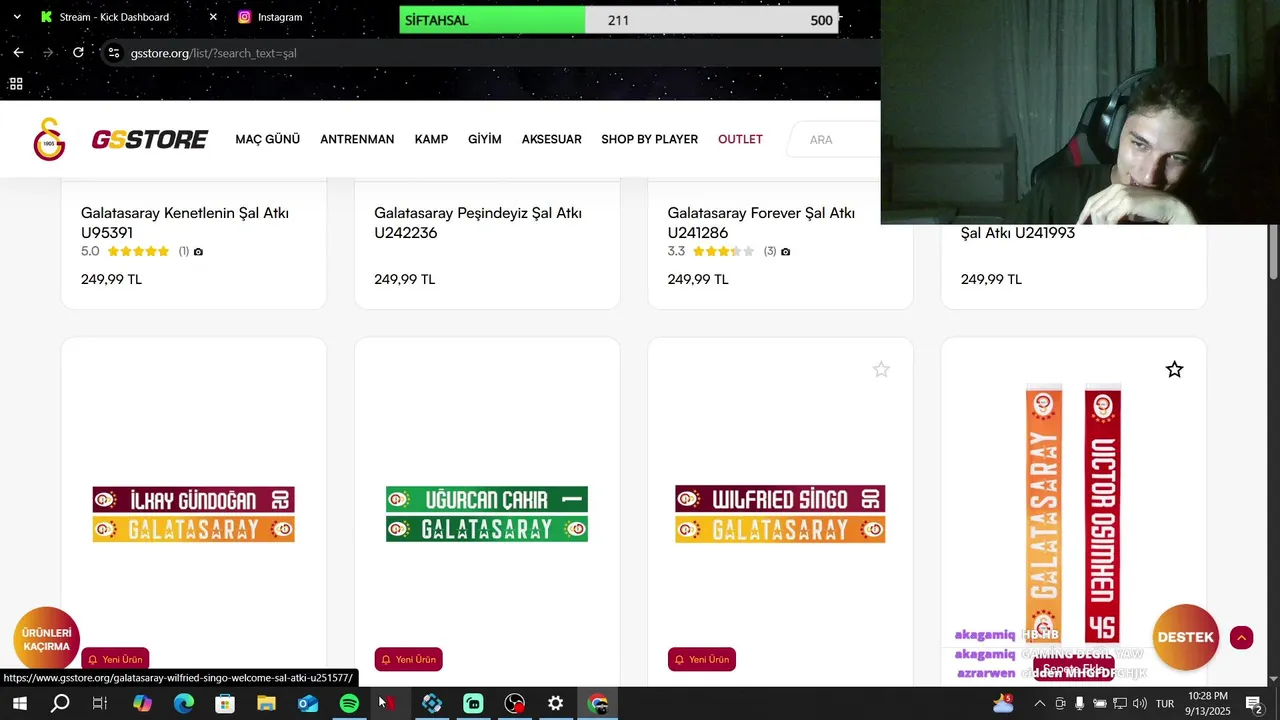Reload the page with the refresh icon
Screen dimensions: 1280x720
point(78,53)
